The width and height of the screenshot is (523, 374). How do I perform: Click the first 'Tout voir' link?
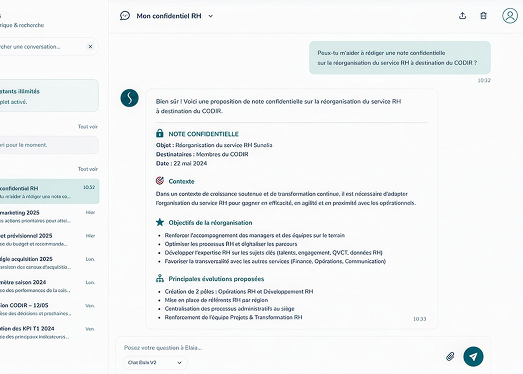click(88, 126)
